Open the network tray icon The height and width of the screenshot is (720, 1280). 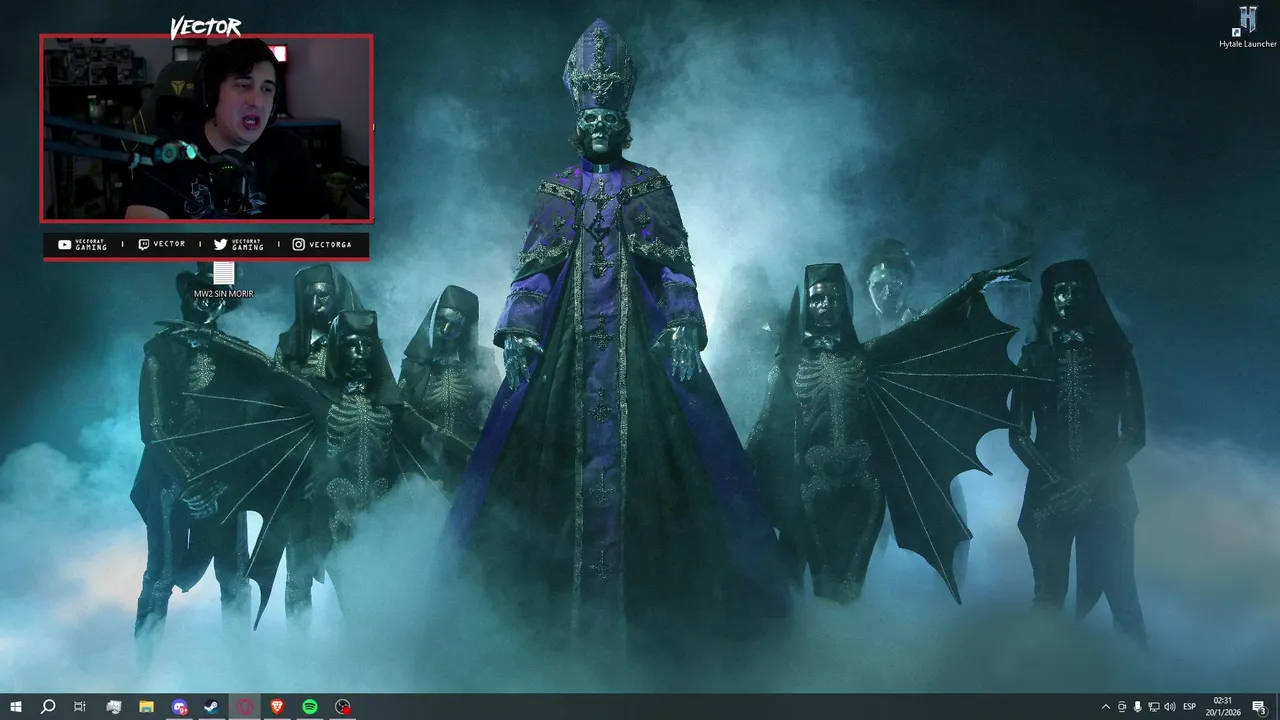tap(1154, 707)
